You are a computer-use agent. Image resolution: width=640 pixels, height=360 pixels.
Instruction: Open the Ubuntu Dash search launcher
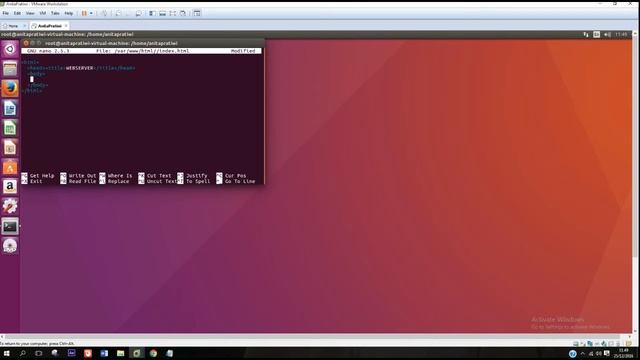(x=10, y=49)
